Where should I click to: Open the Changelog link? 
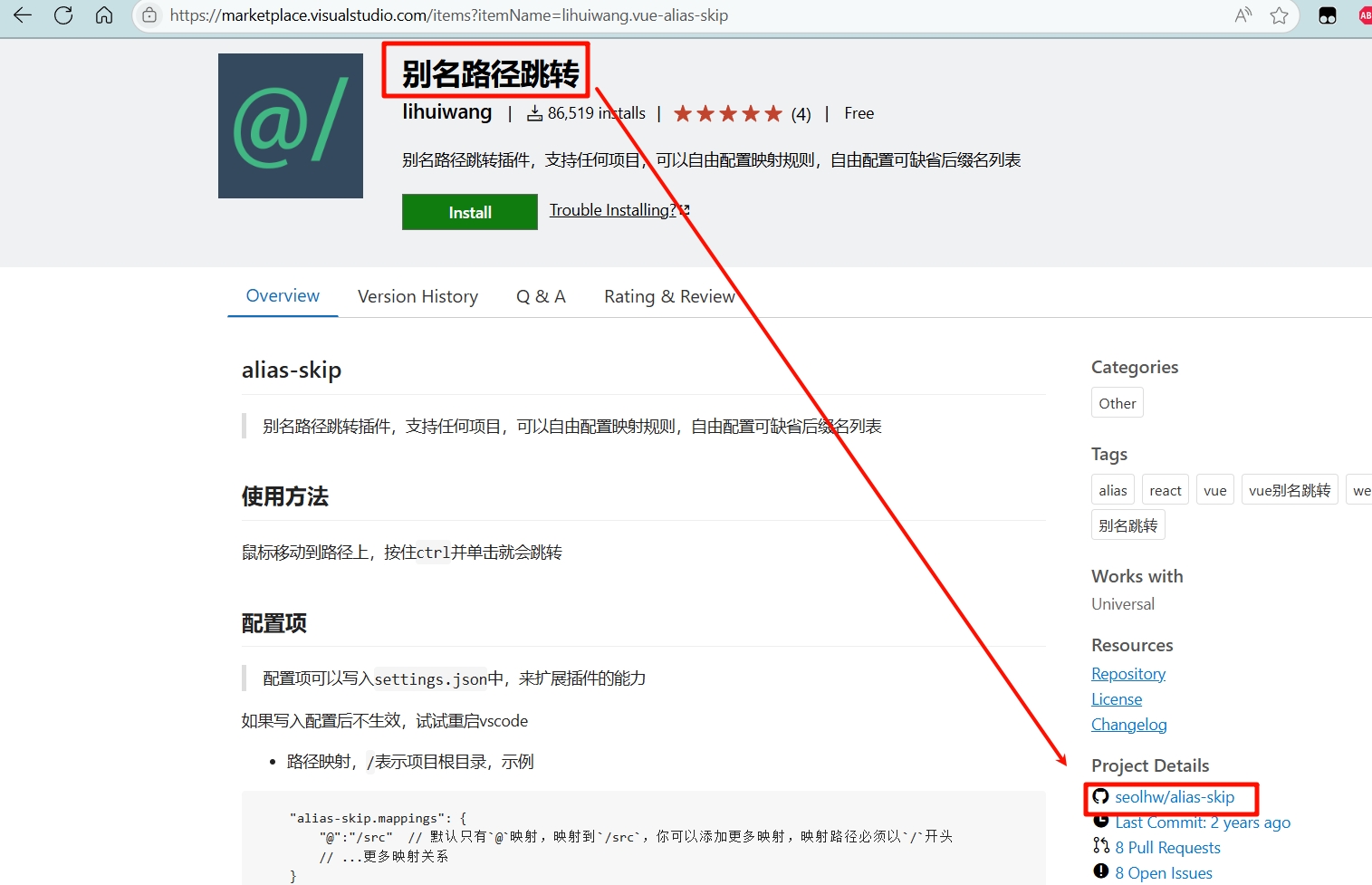tap(1129, 725)
